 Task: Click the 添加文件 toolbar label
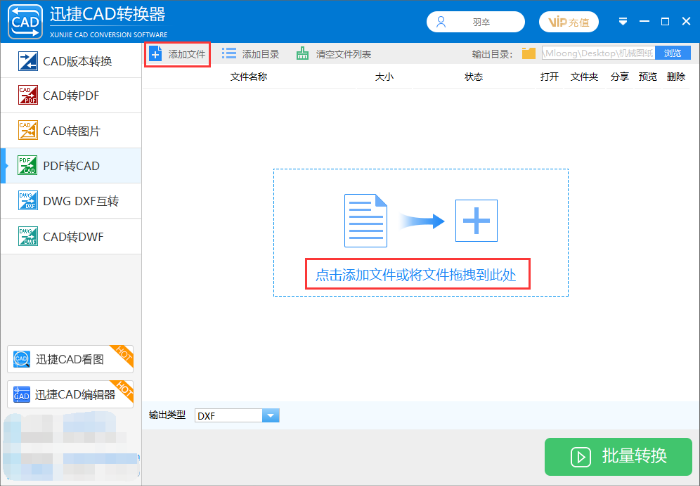[187, 54]
